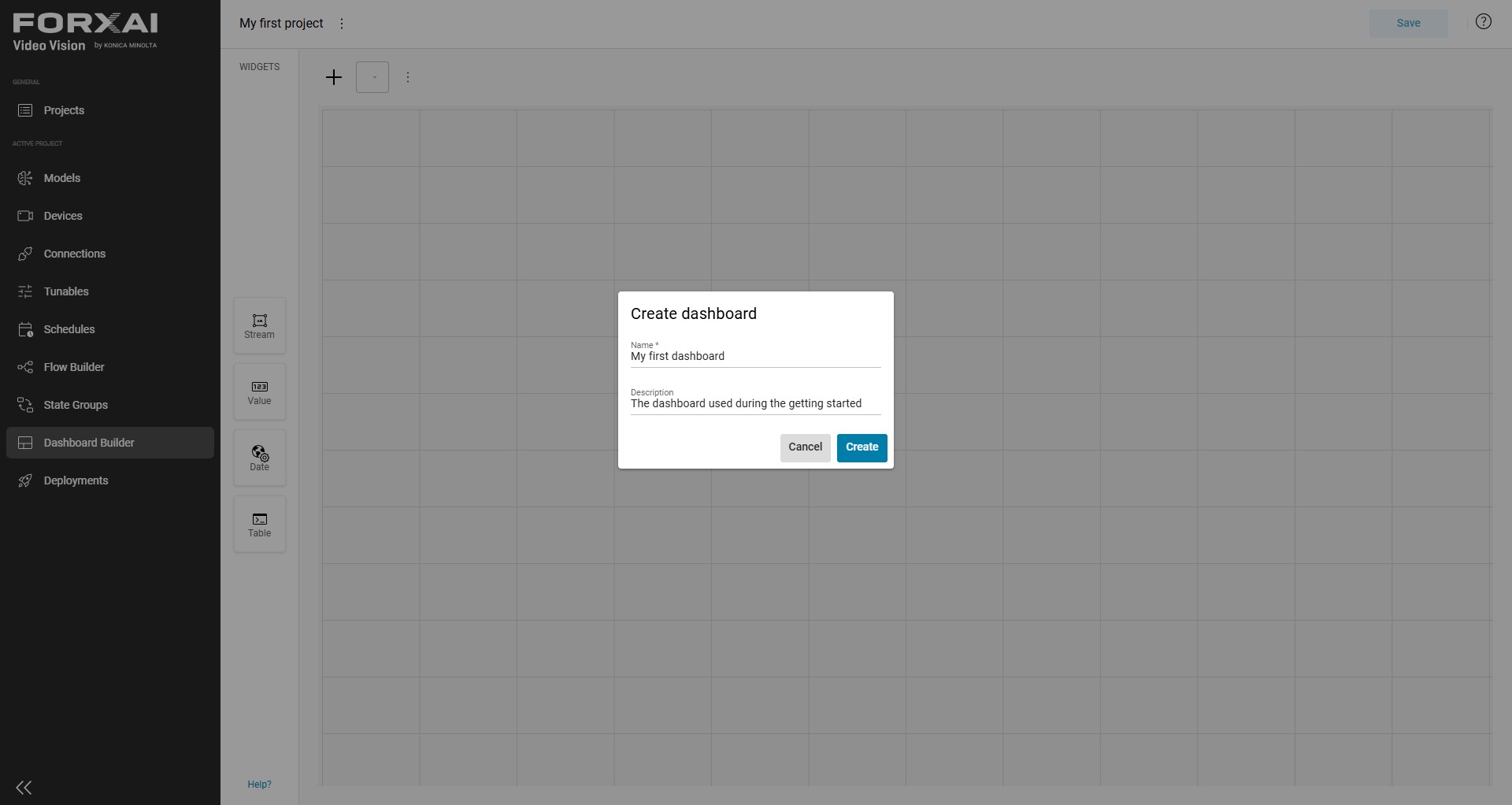The width and height of the screenshot is (1512, 805).
Task: Open Flow Builder
Action: click(110, 367)
